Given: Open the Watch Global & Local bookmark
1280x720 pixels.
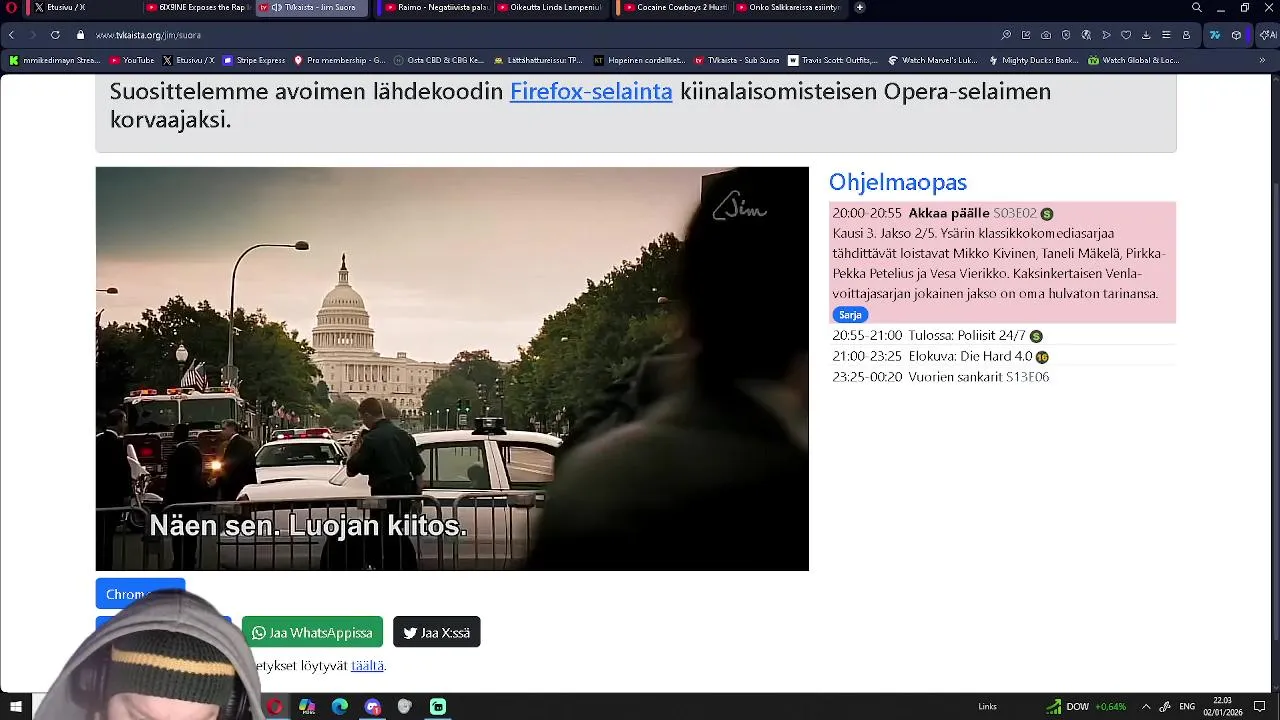Looking at the screenshot, I should click(1133, 60).
